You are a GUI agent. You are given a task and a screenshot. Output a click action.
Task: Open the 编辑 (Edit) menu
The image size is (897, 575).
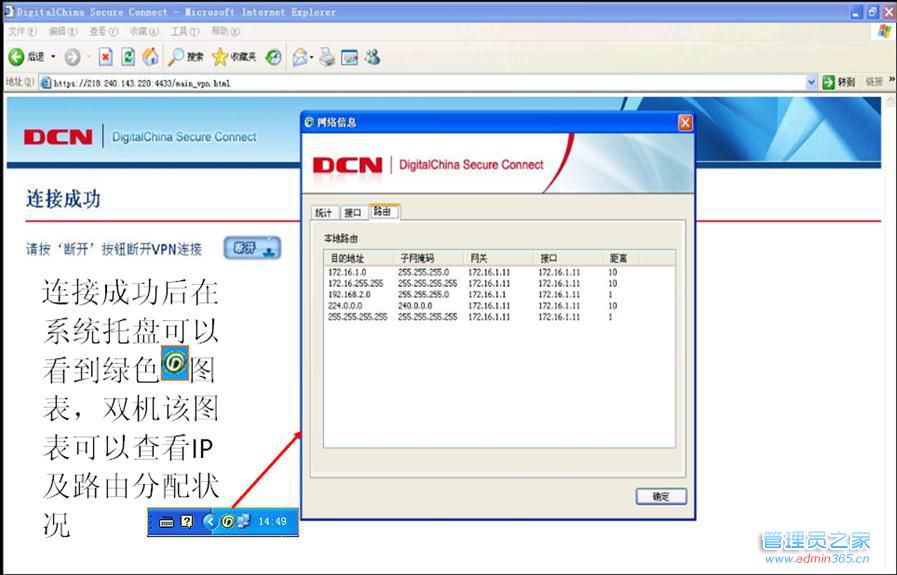[x=63, y=31]
